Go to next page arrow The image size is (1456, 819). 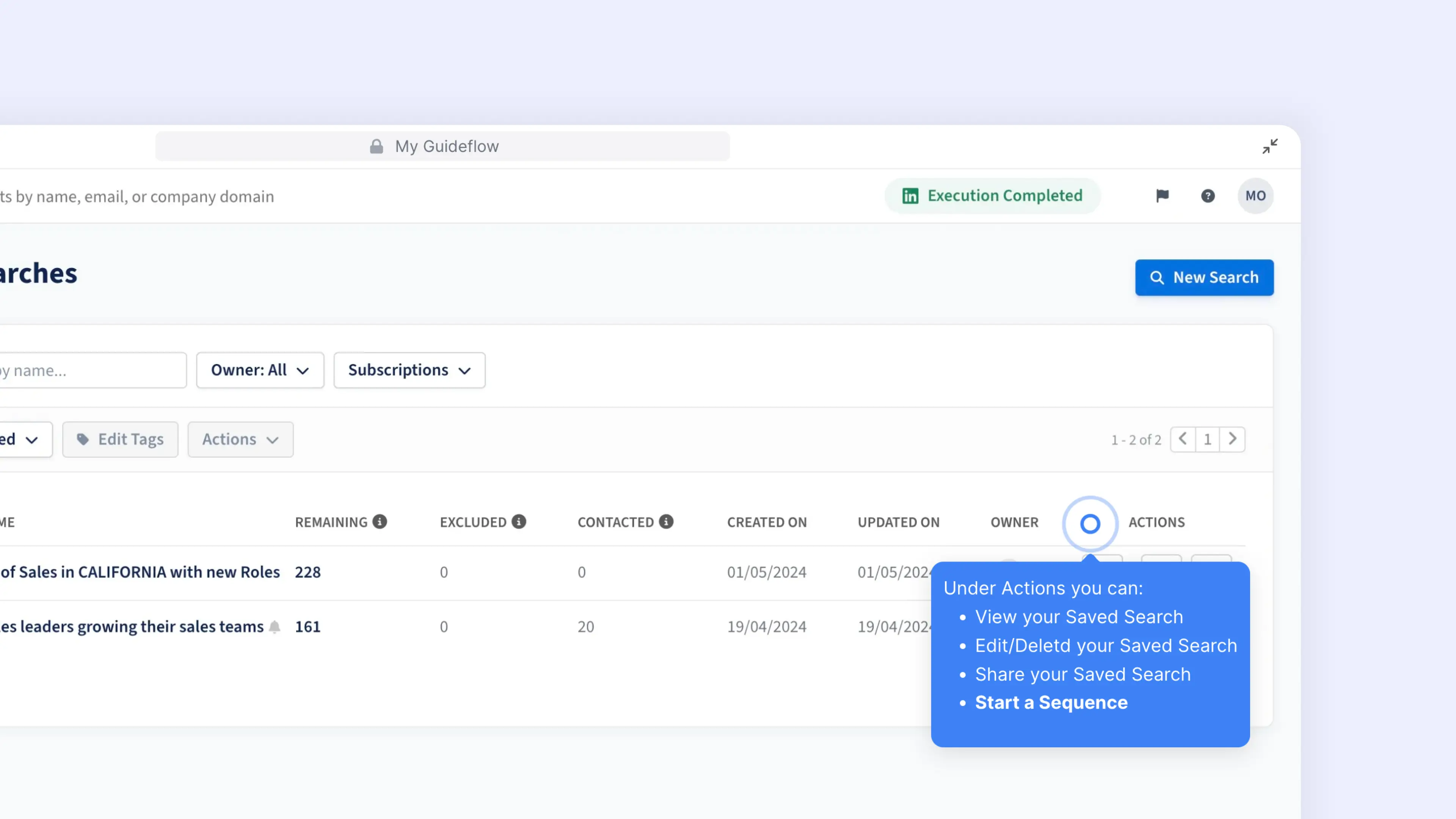click(x=1232, y=439)
